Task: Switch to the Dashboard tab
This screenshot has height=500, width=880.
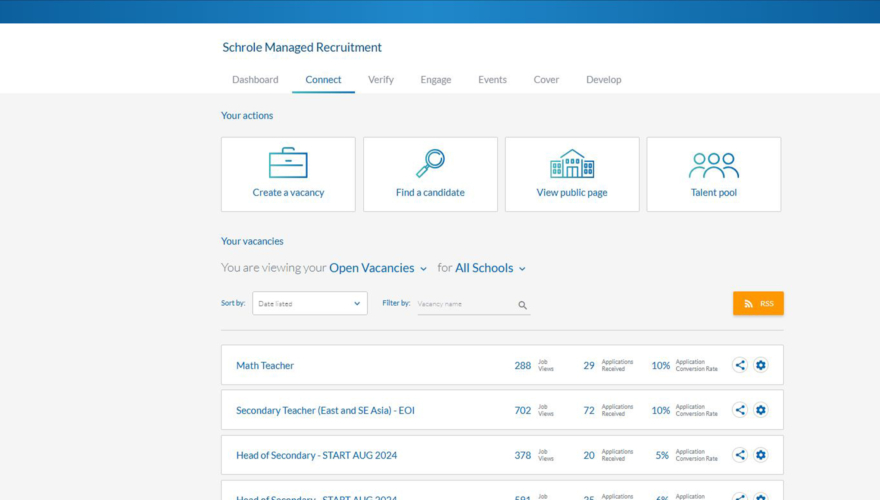Action: pos(255,80)
